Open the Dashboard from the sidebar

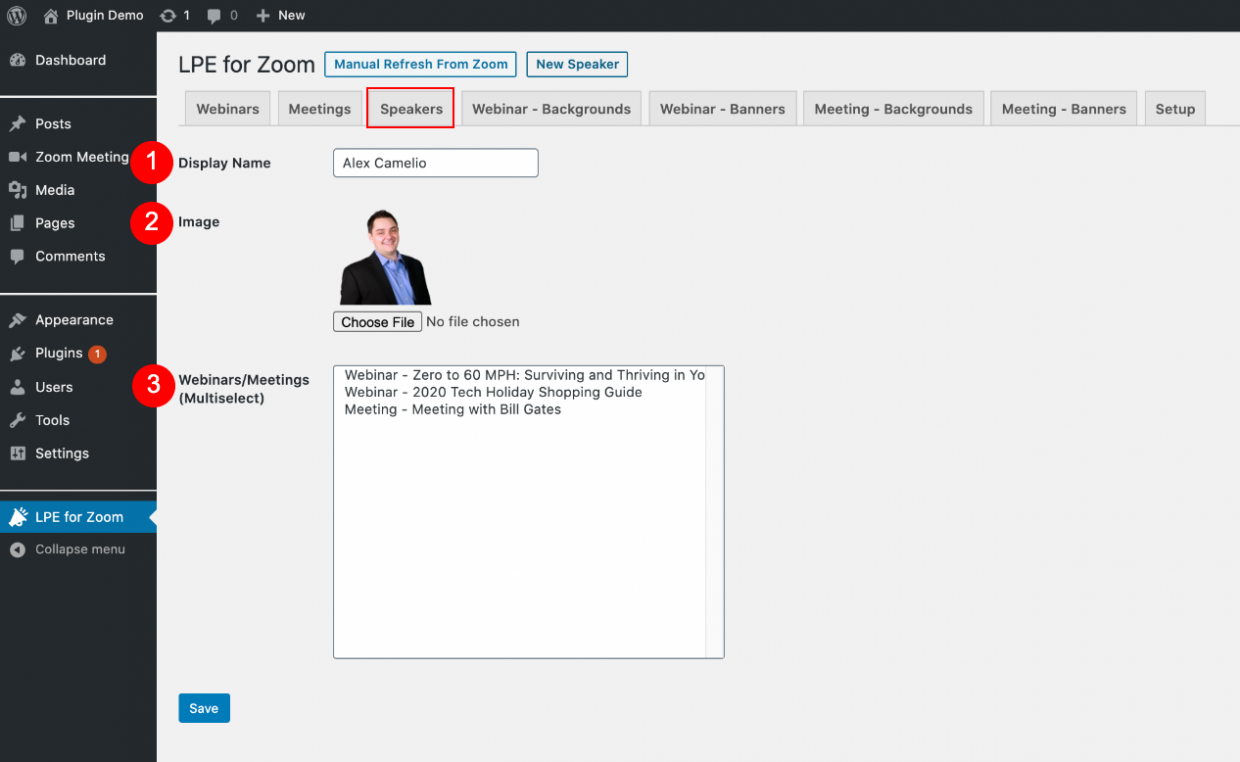click(x=70, y=60)
